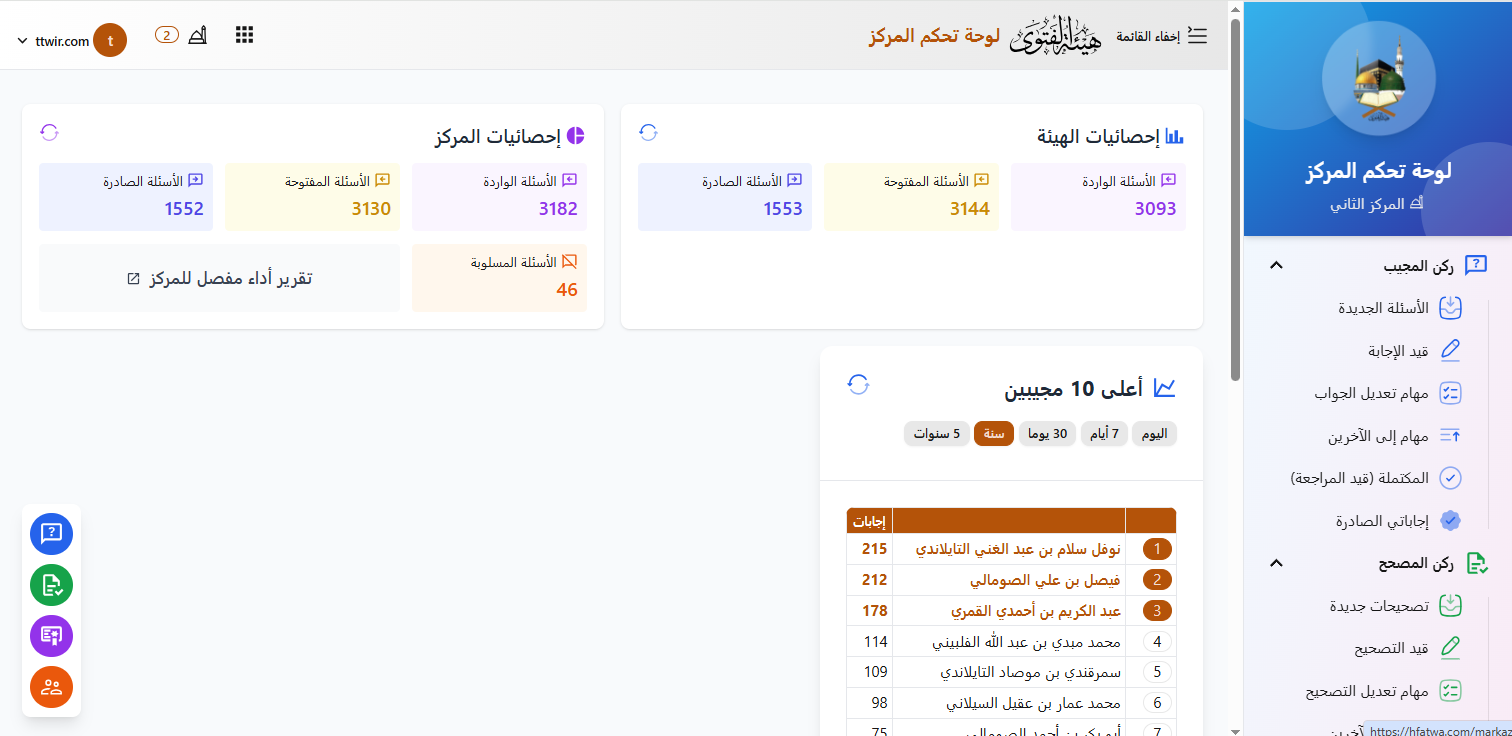Refresh the أعلى 10 مجيبين chart
1512x736 pixels.
tap(857, 383)
